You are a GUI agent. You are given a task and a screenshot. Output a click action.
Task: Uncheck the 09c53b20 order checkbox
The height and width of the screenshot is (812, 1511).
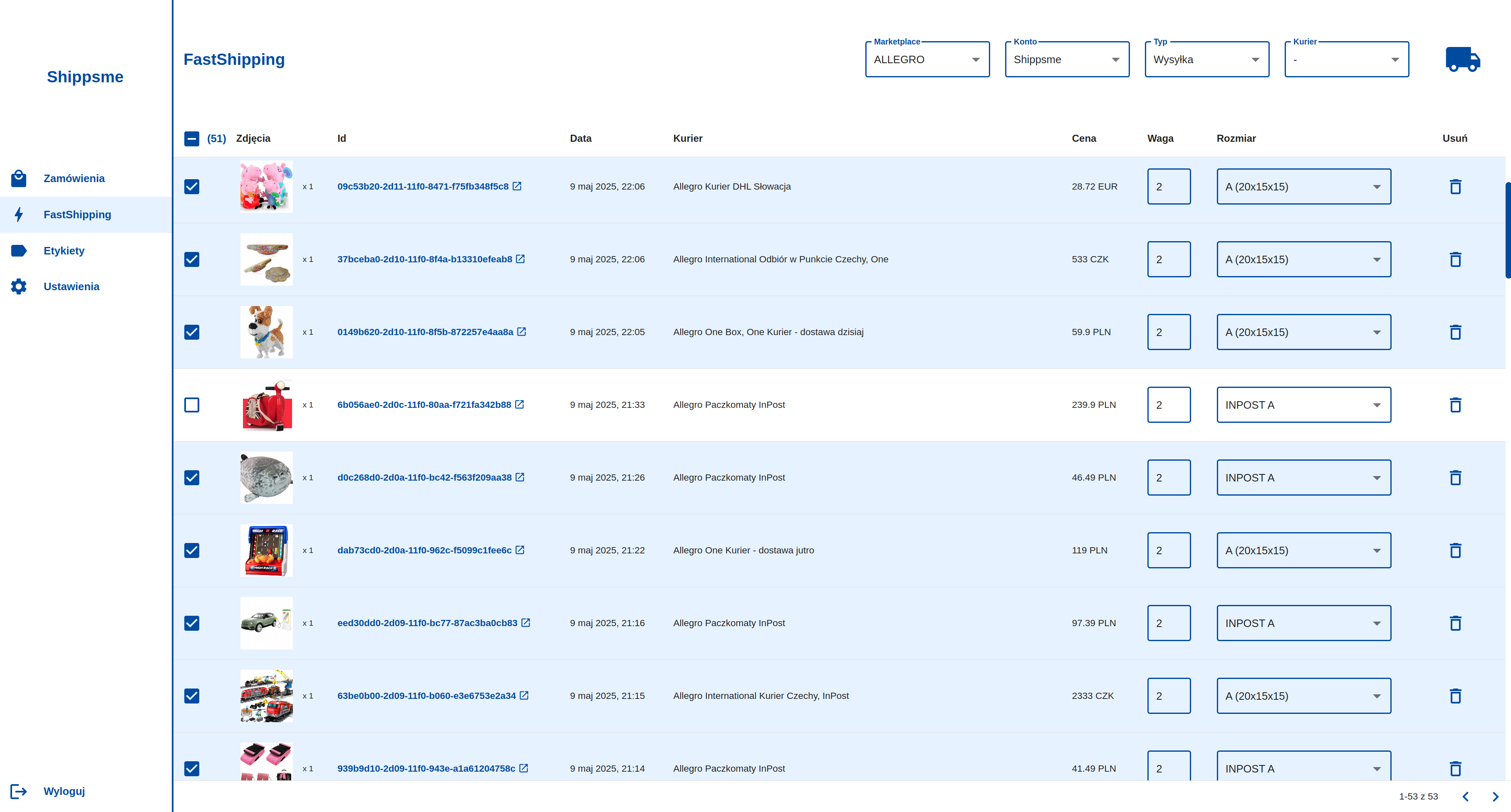coord(192,186)
